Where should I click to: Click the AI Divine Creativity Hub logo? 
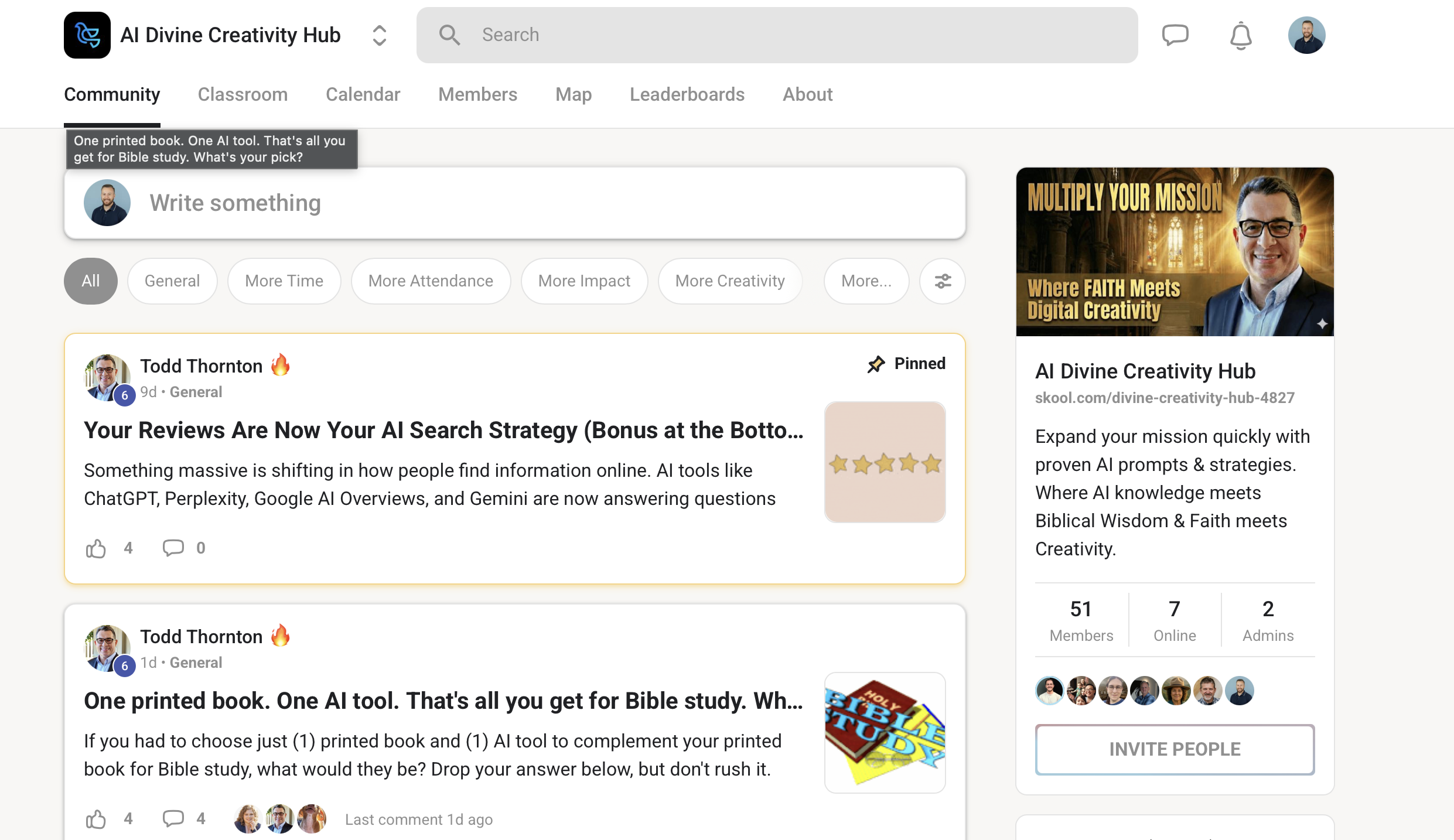87,35
